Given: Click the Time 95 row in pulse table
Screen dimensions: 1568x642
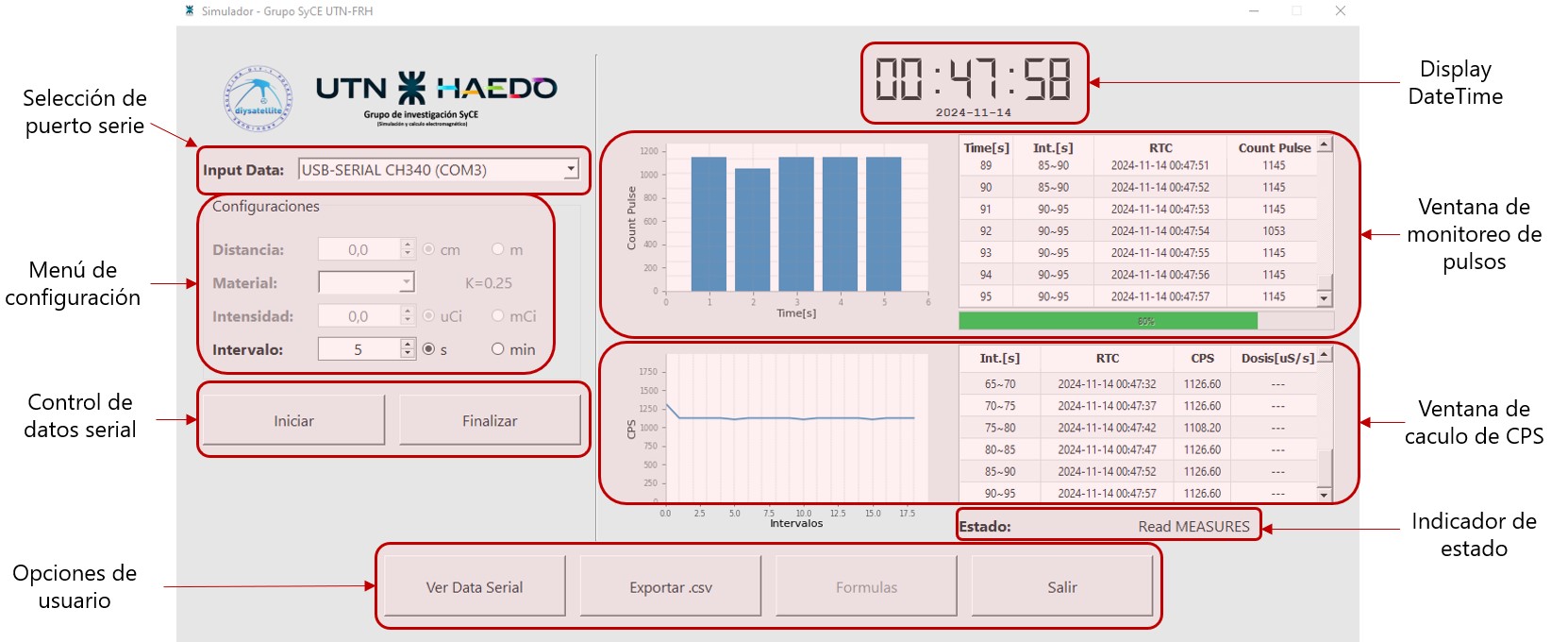Looking at the screenshot, I should [1139, 296].
